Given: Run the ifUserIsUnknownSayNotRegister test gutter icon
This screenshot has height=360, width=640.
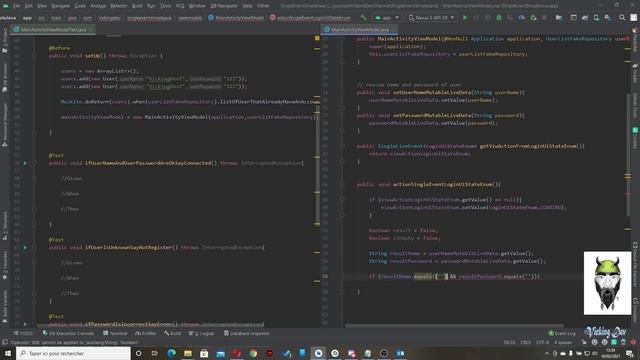Looking at the screenshot, I should tap(25, 247).
